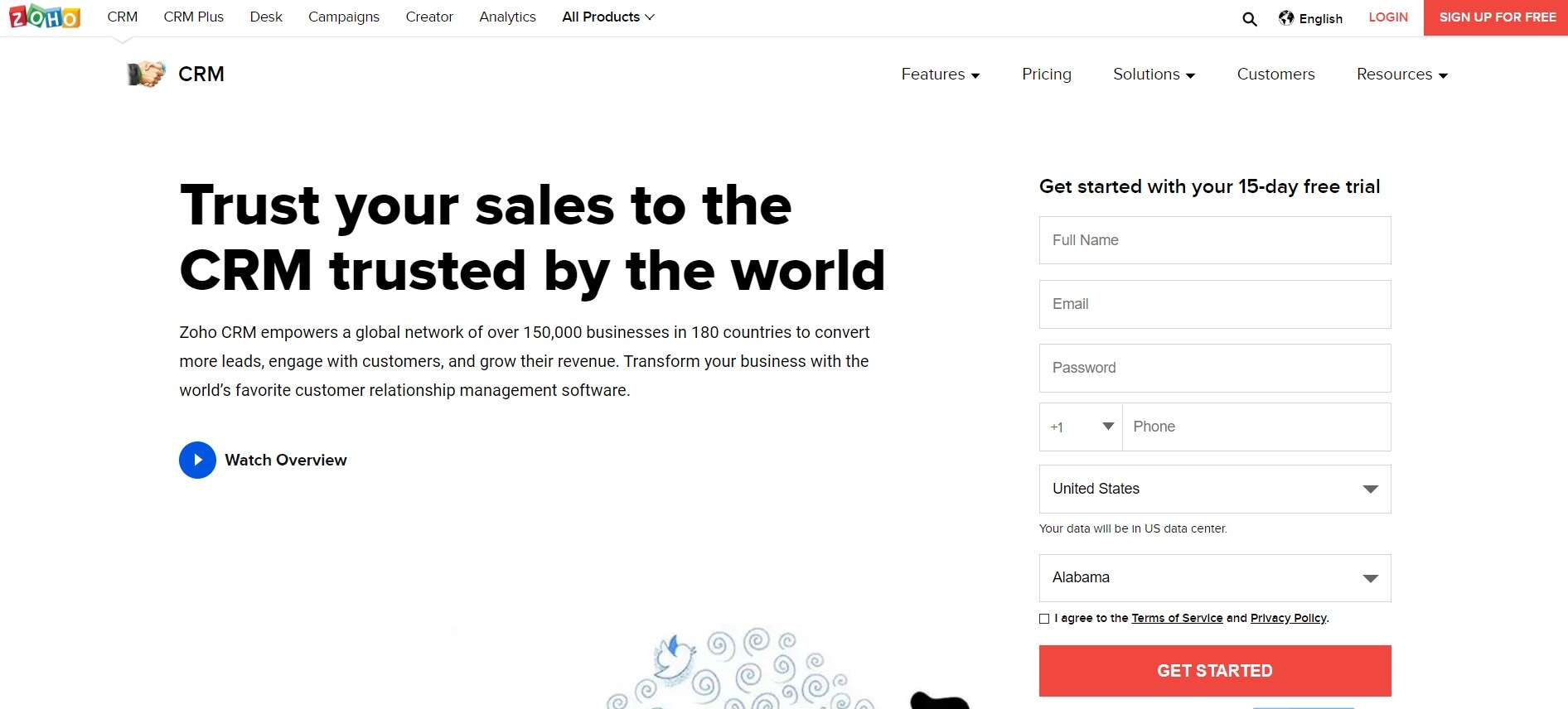This screenshot has height=709, width=1568.
Task: Open the Features dropdown
Action: pyautogui.click(x=940, y=75)
